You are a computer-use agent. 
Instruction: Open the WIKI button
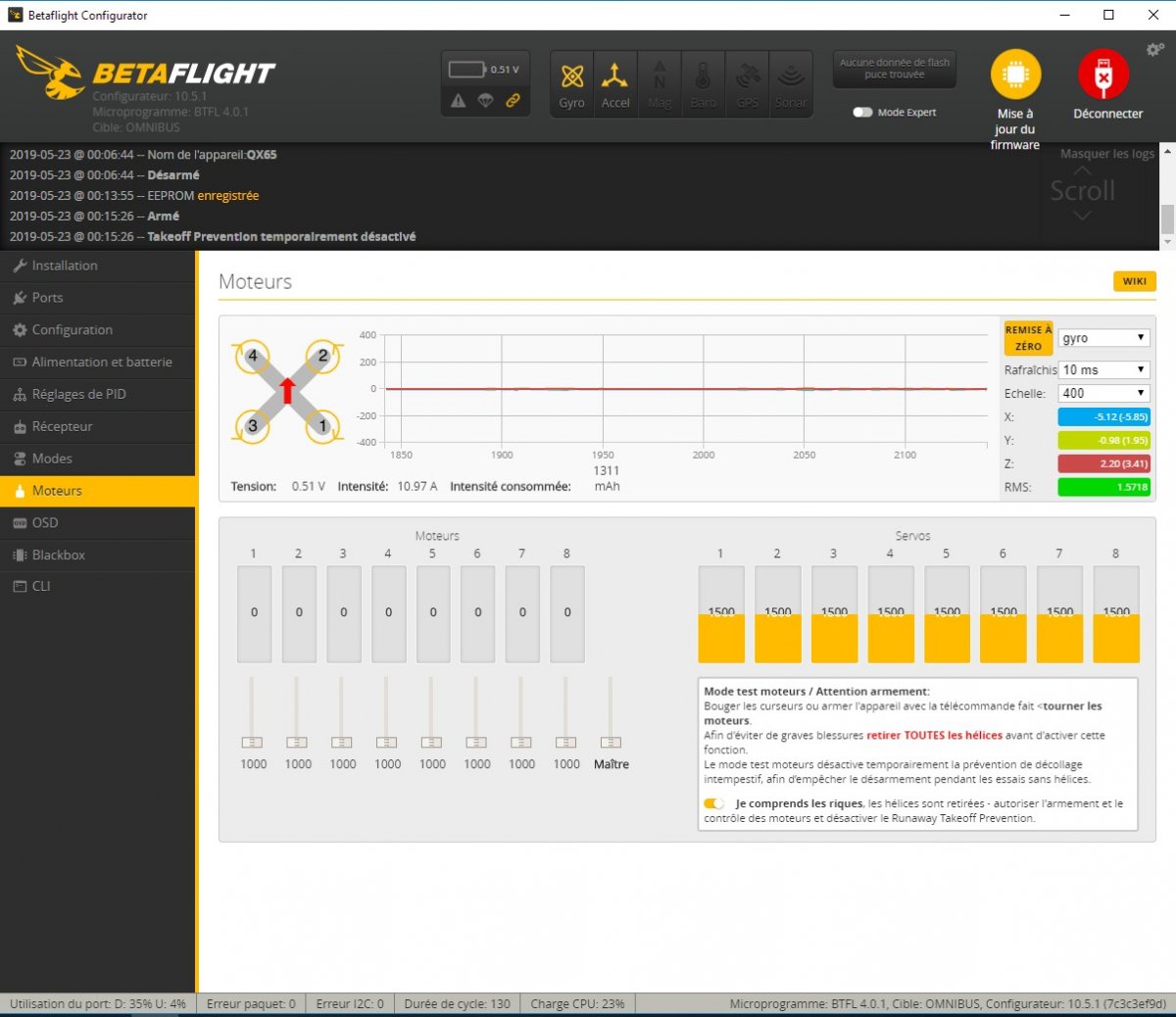coord(1134,281)
